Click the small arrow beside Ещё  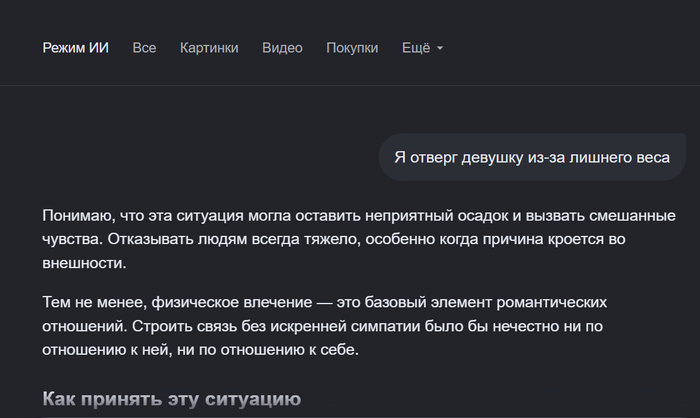pos(440,48)
